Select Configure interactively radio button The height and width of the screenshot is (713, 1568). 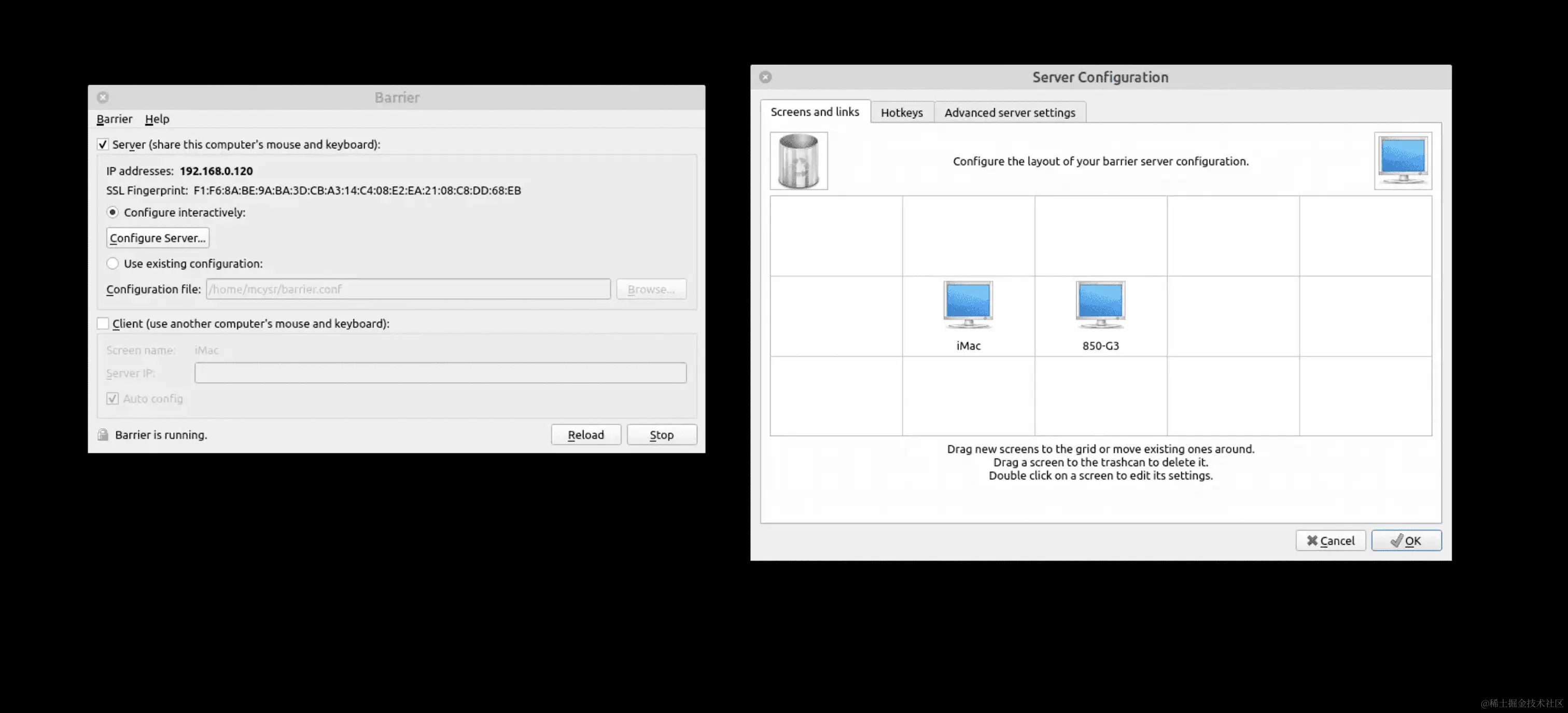[x=113, y=213]
